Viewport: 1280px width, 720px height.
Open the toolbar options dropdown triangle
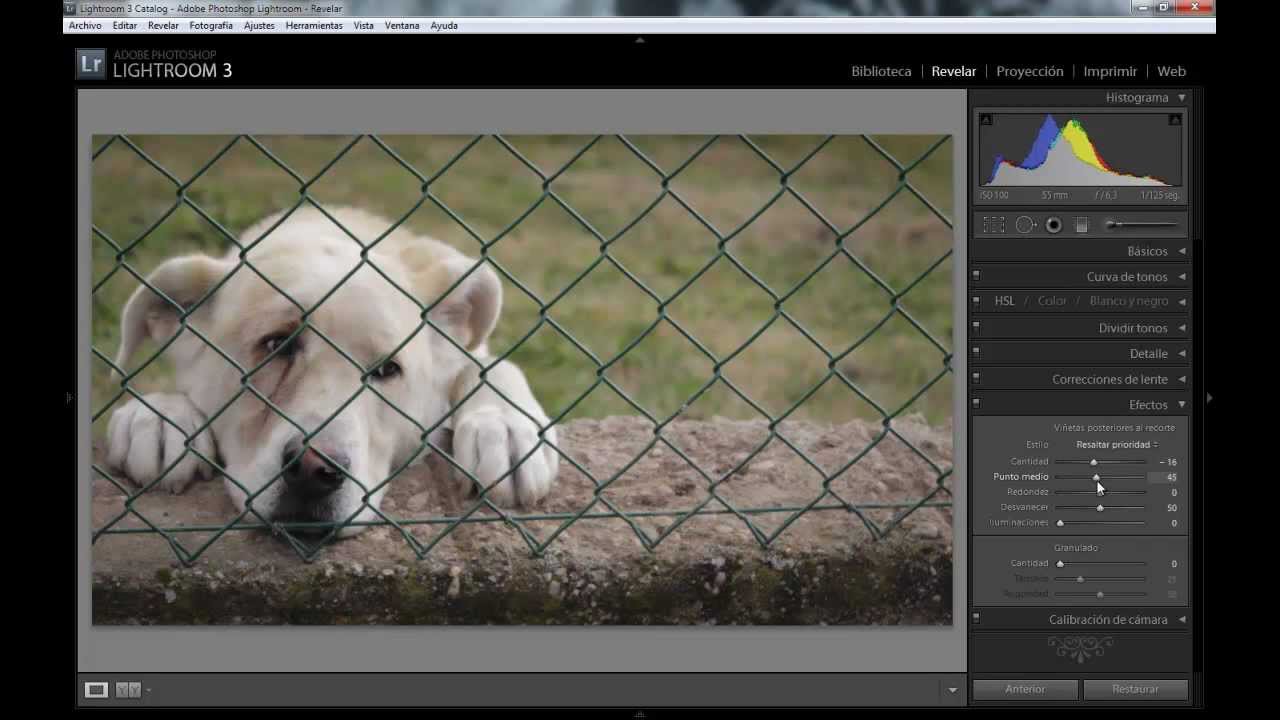click(953, 690)
